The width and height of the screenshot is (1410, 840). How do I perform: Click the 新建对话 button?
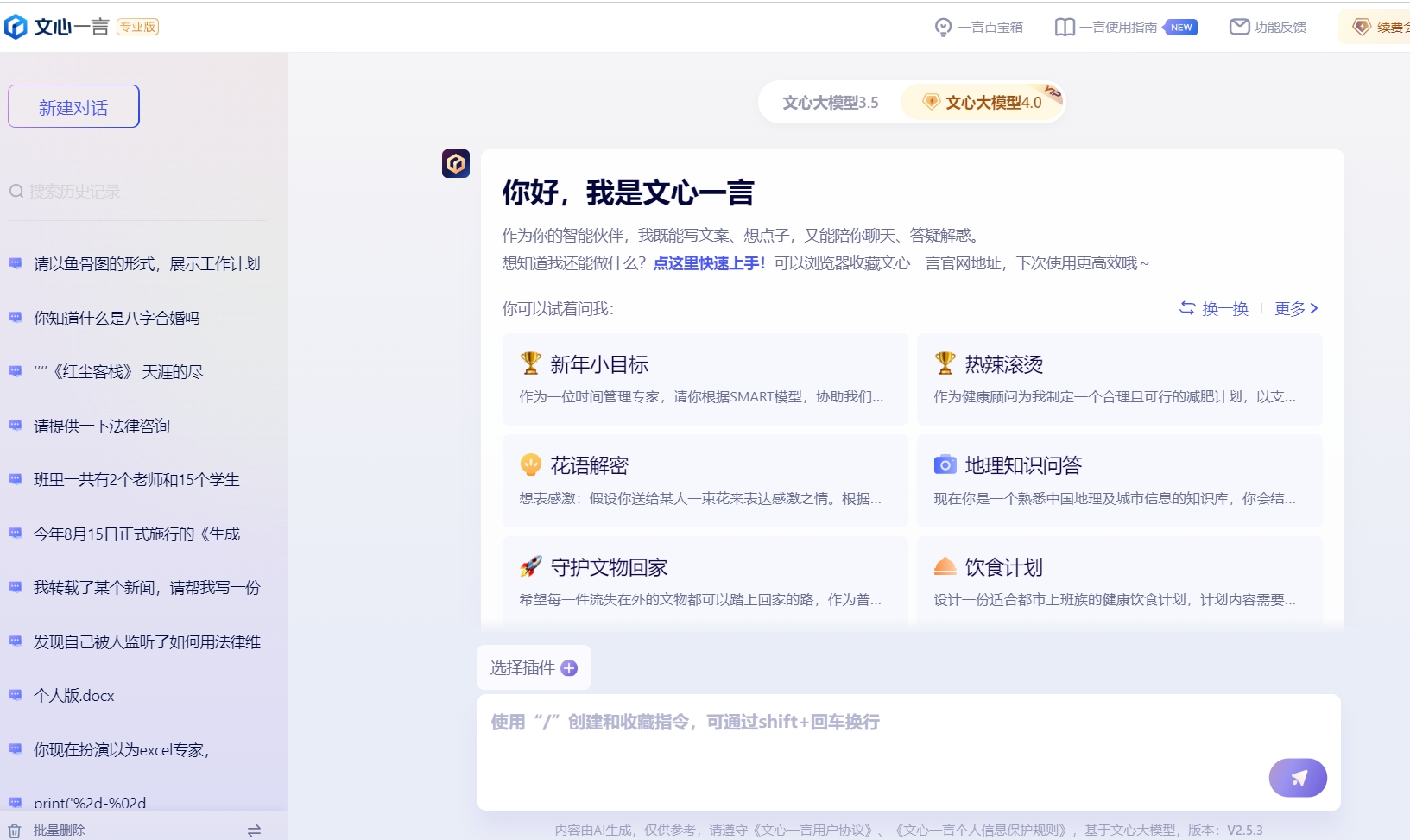coord(73,106)
